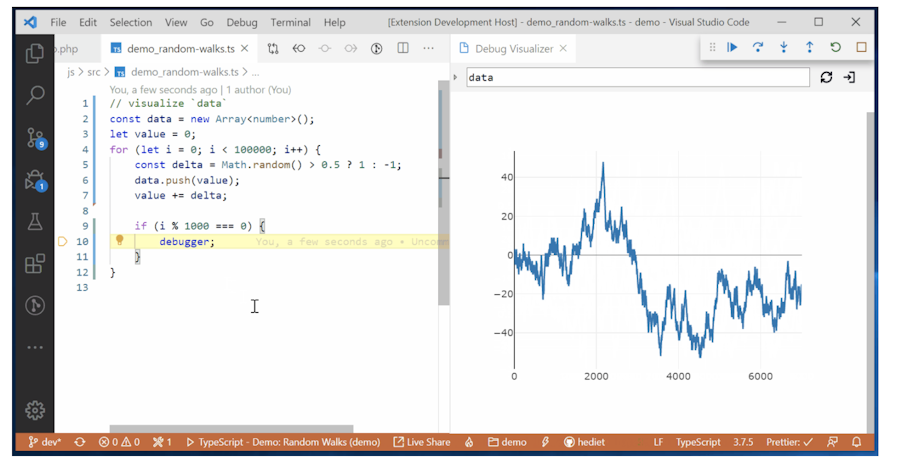The image size is (900, 474).
Task: Open the Selection menu
Action: coord(131,22)
